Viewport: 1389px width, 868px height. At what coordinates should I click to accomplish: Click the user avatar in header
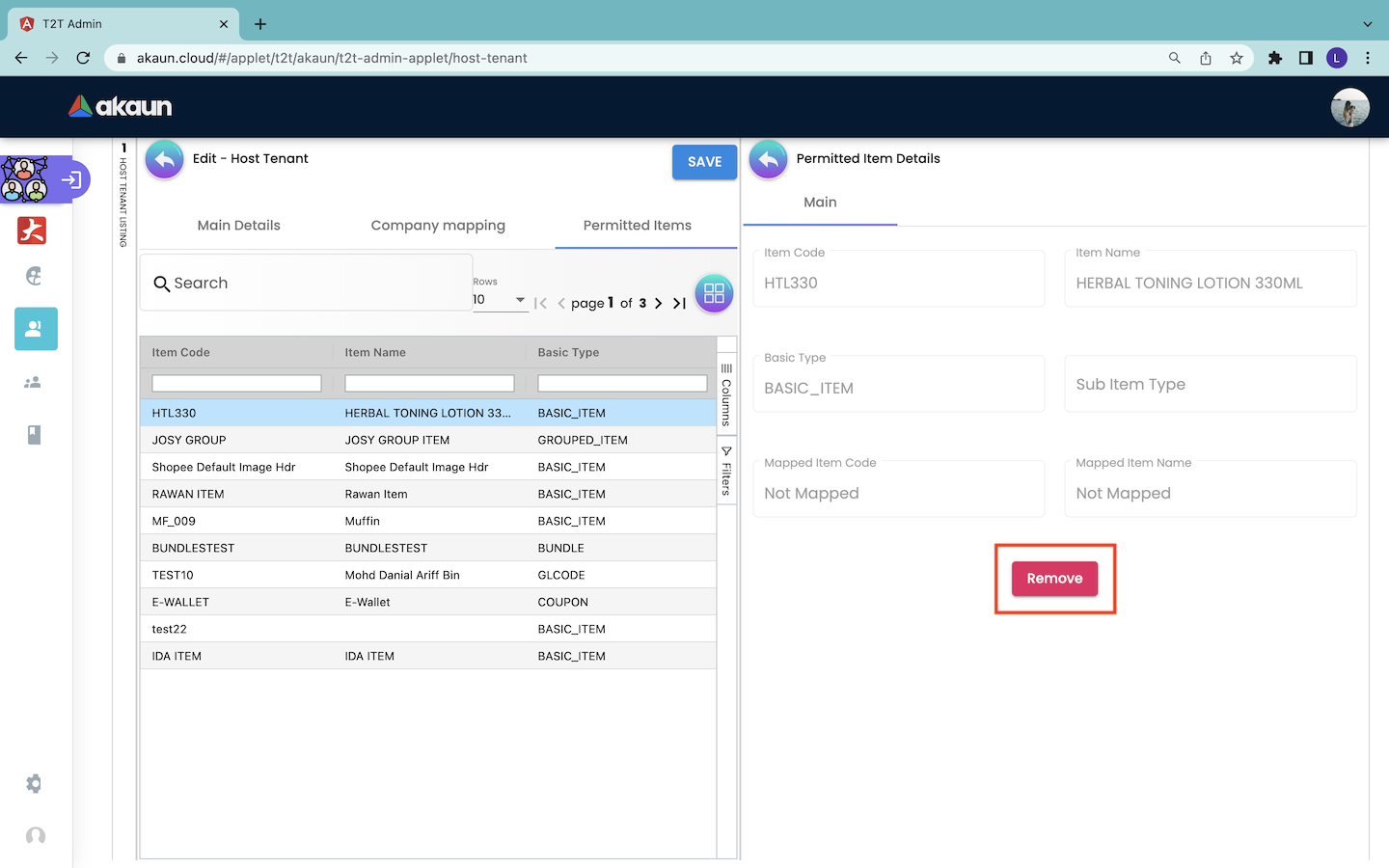pyautogui.click(x=1349, y=107)
